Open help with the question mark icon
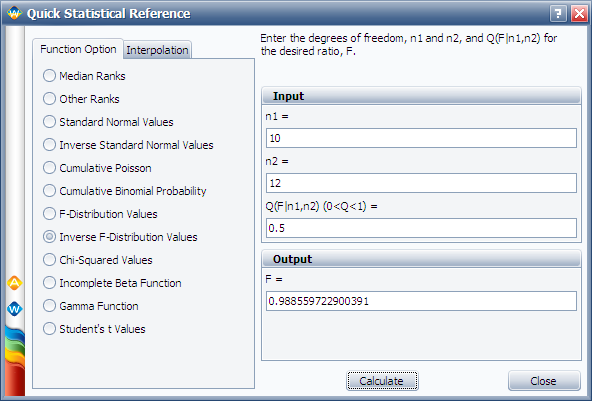592x401 pixels. pos(558,14)
